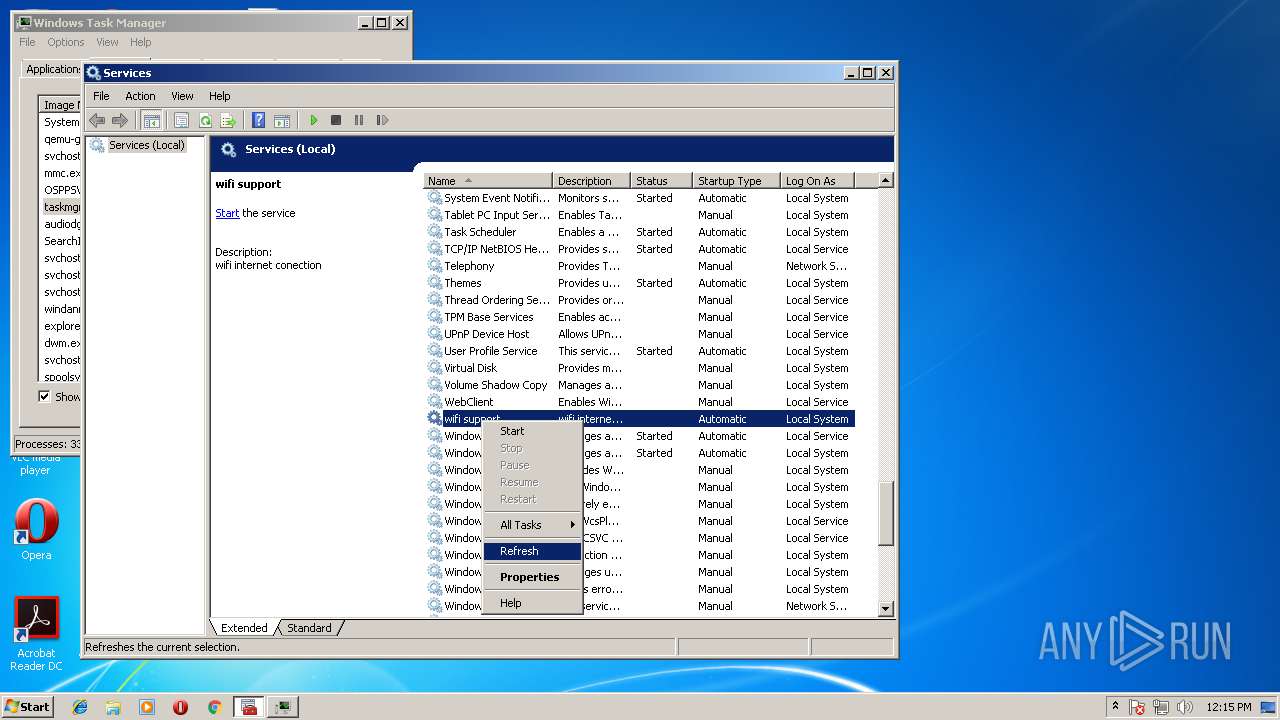Viewport: 1280px width, 720px height.
Task: Click the Start button
Action: pos(28,707)
